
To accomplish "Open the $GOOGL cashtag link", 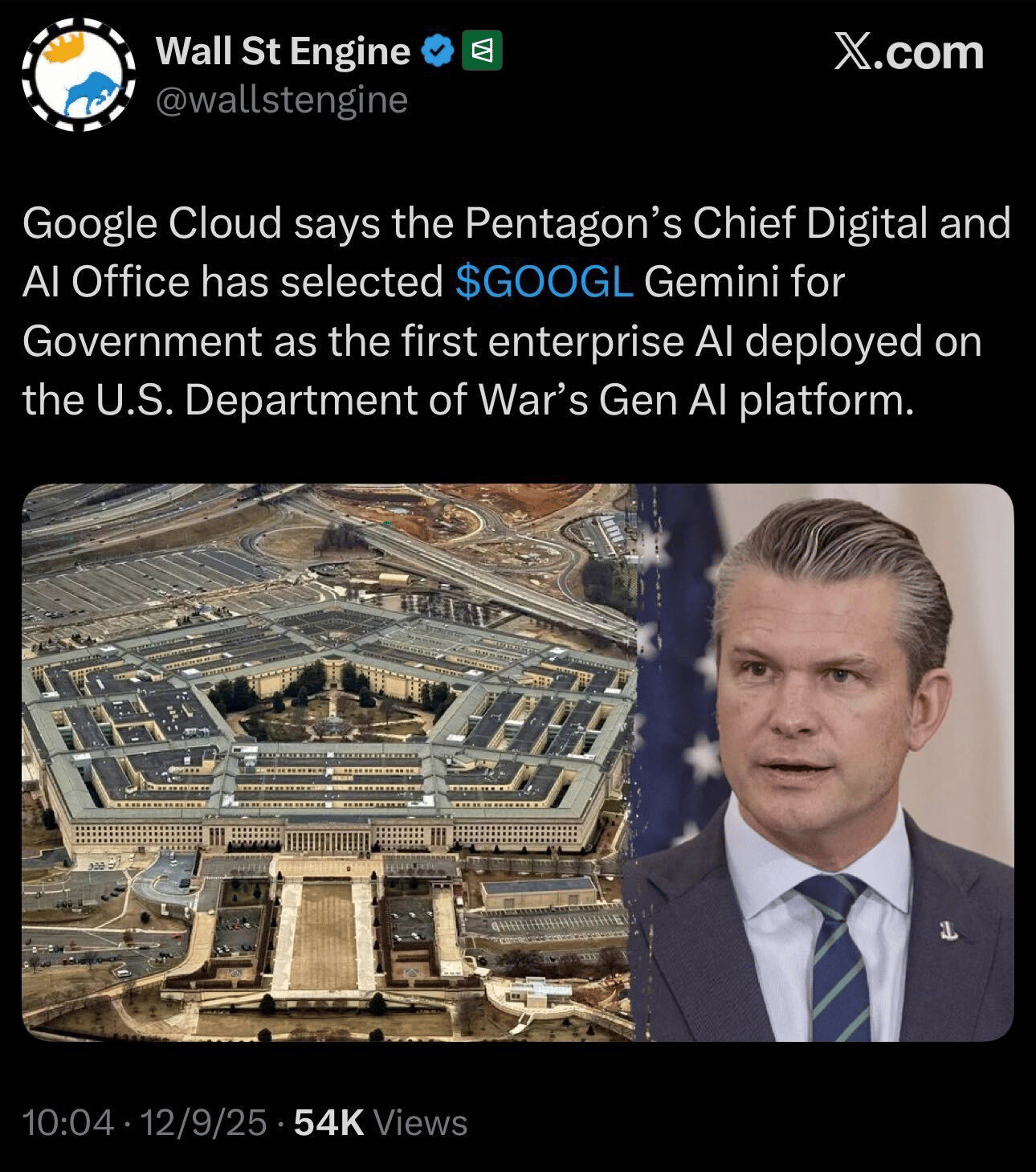I will coord(545,282).
